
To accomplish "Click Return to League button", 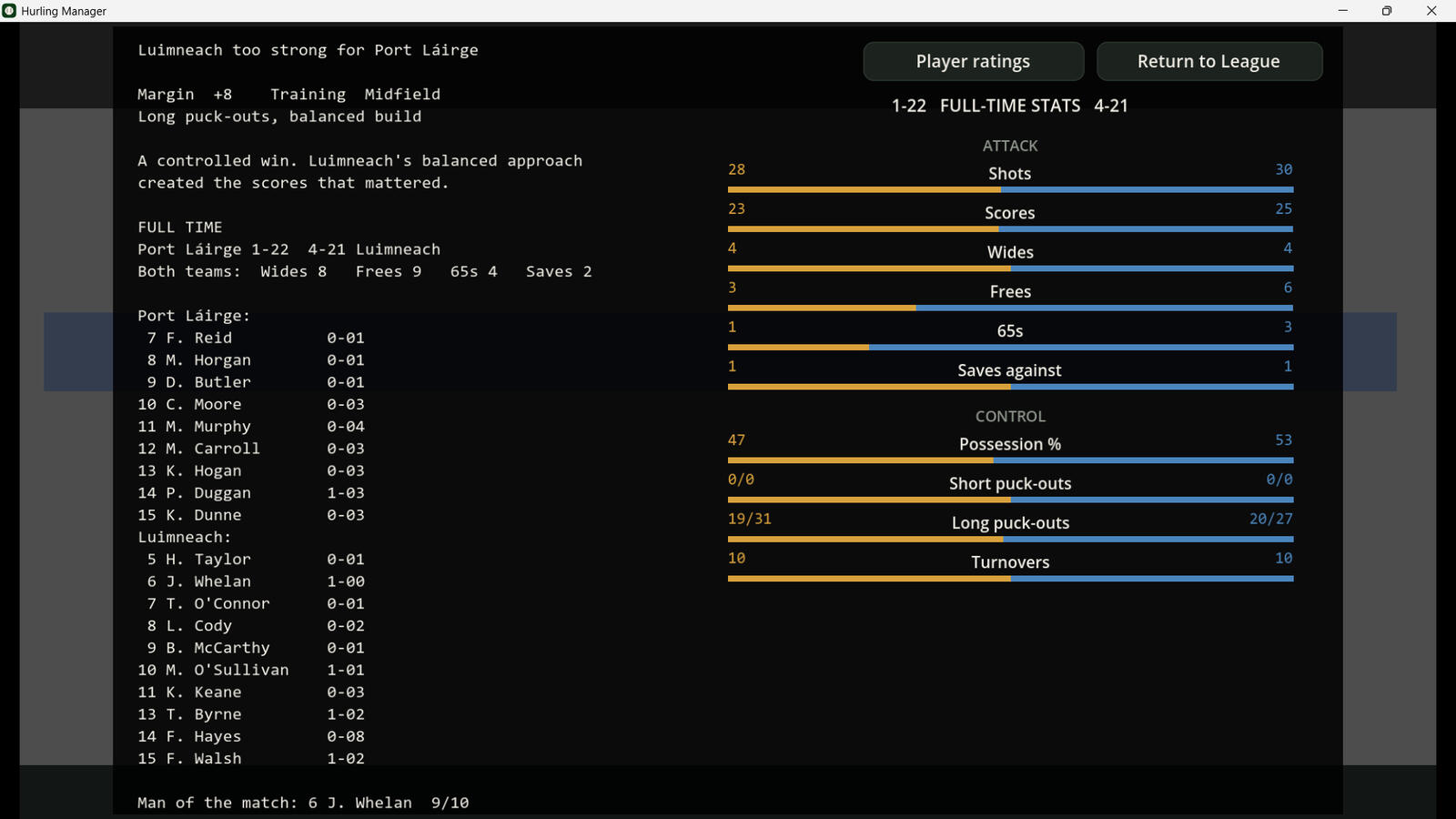I will tap(1208, 61).
